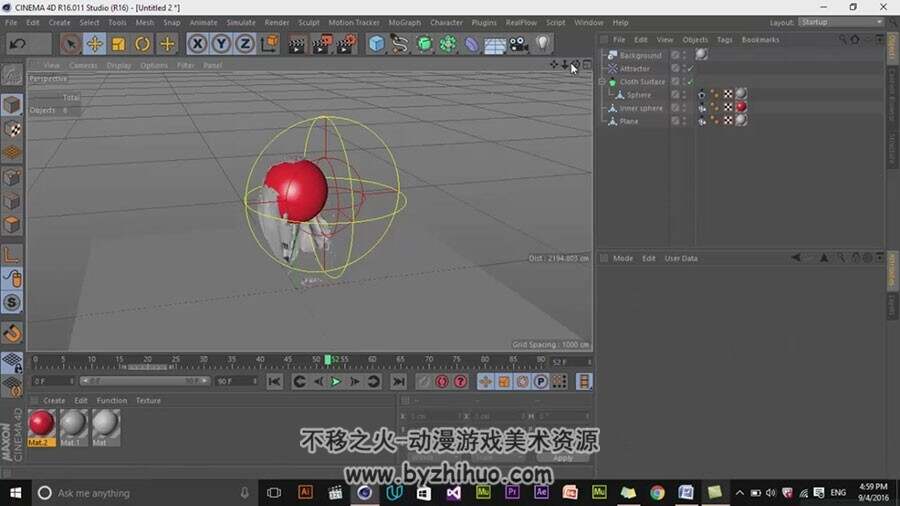
Task: Open the green generators (NURBS) palette
Action: pyautogui.click(x=424, y=44)
